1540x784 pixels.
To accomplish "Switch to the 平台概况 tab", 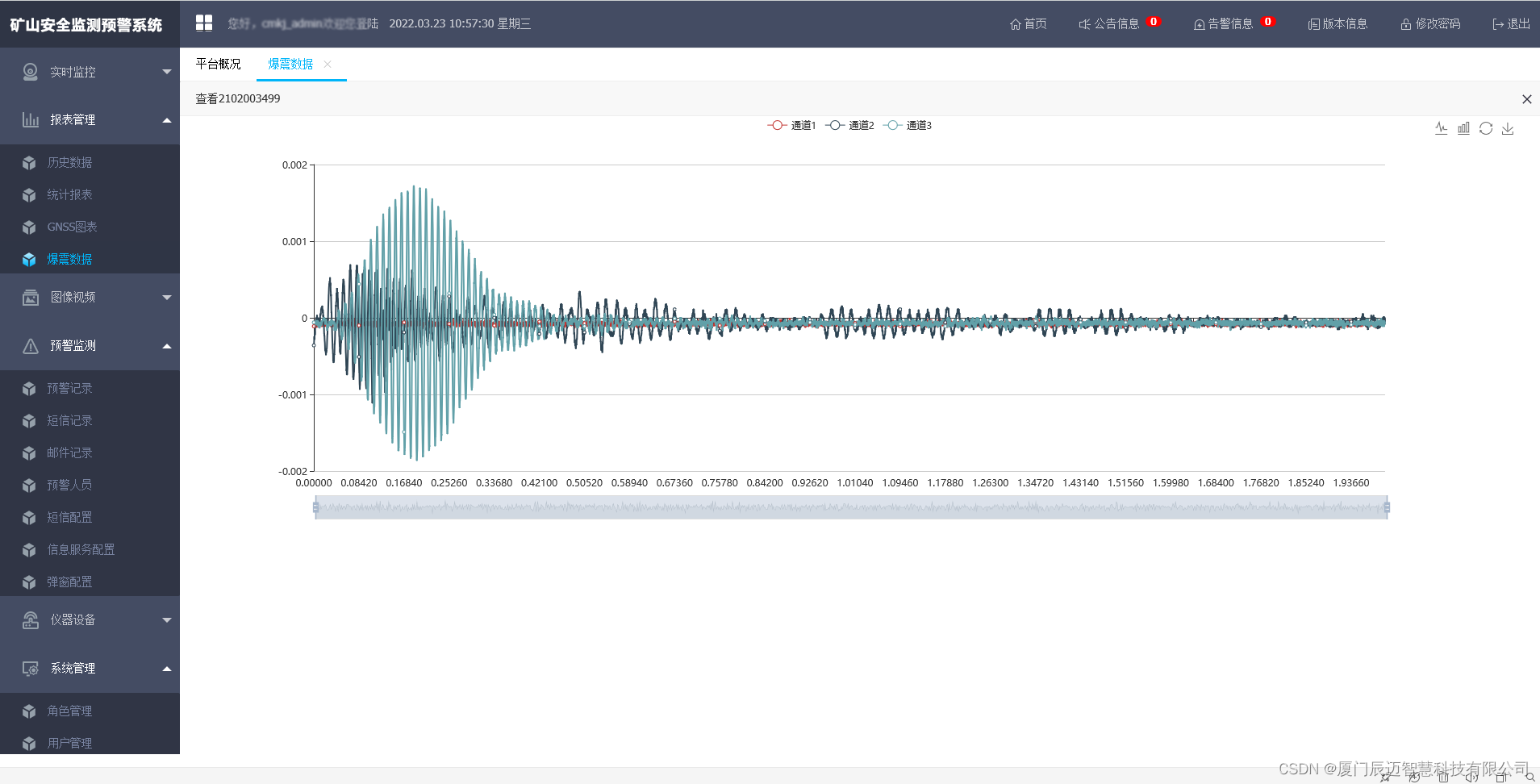I will (x=218, y=65).
